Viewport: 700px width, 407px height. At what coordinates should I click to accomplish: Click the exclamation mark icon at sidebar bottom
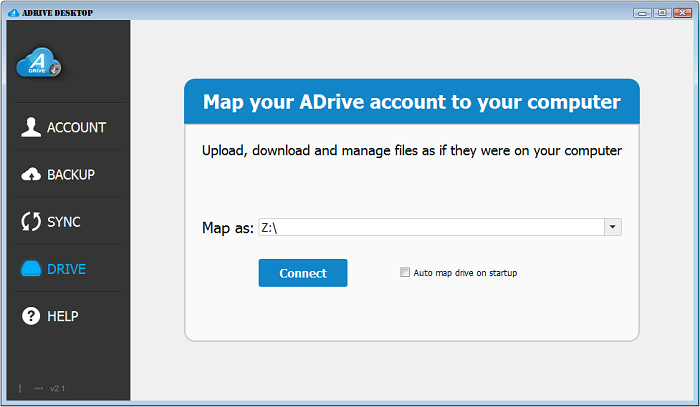click(20, 388)
